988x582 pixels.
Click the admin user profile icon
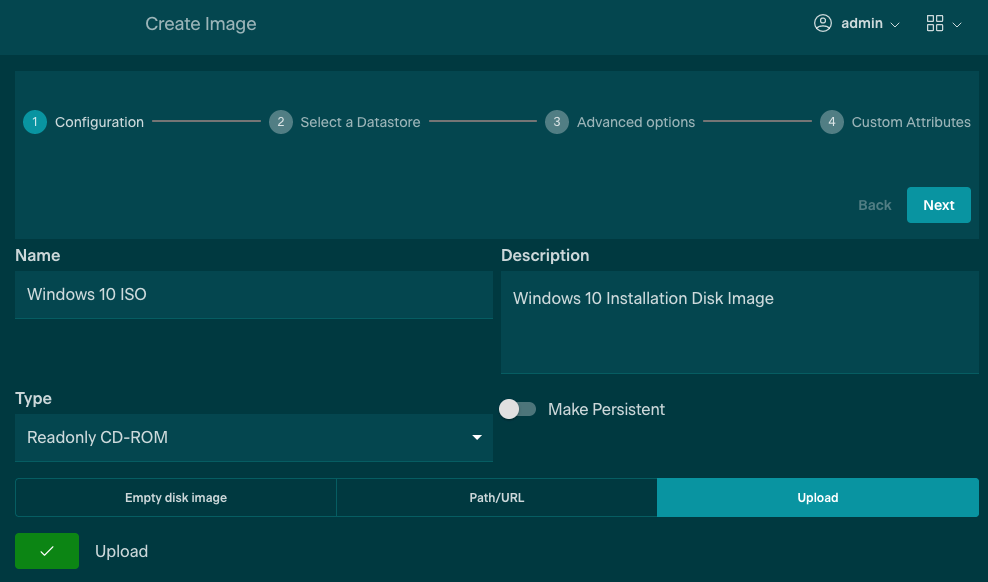pos(823,23)
